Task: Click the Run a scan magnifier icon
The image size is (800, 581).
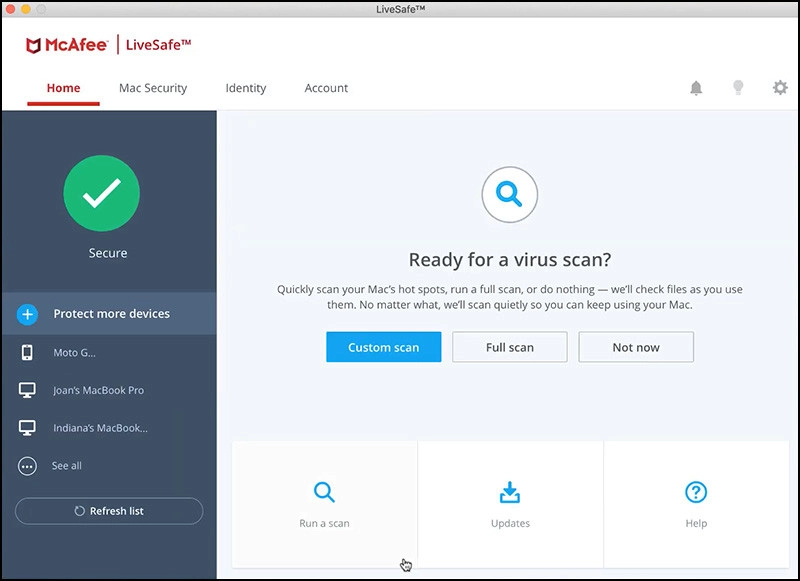Action: click(x=324, y=492)
